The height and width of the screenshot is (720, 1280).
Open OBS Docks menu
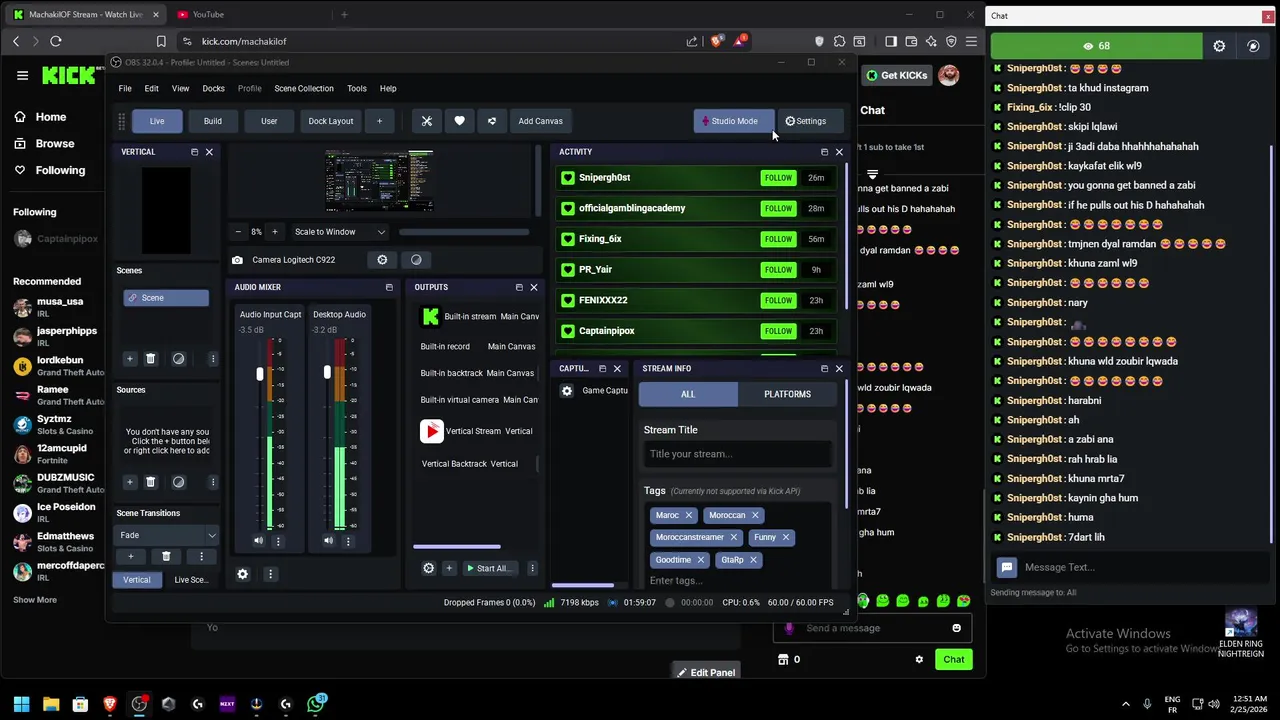[214, 88]
